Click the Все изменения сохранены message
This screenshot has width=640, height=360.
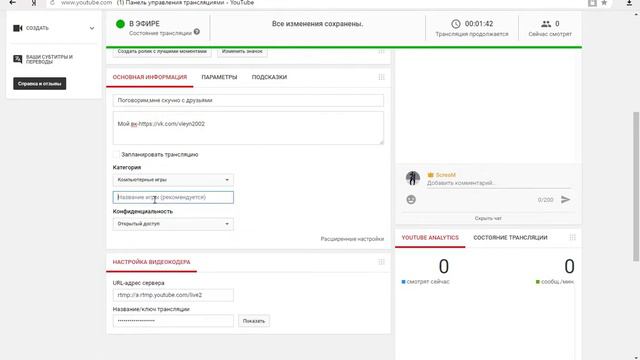[x=318, y=24]
